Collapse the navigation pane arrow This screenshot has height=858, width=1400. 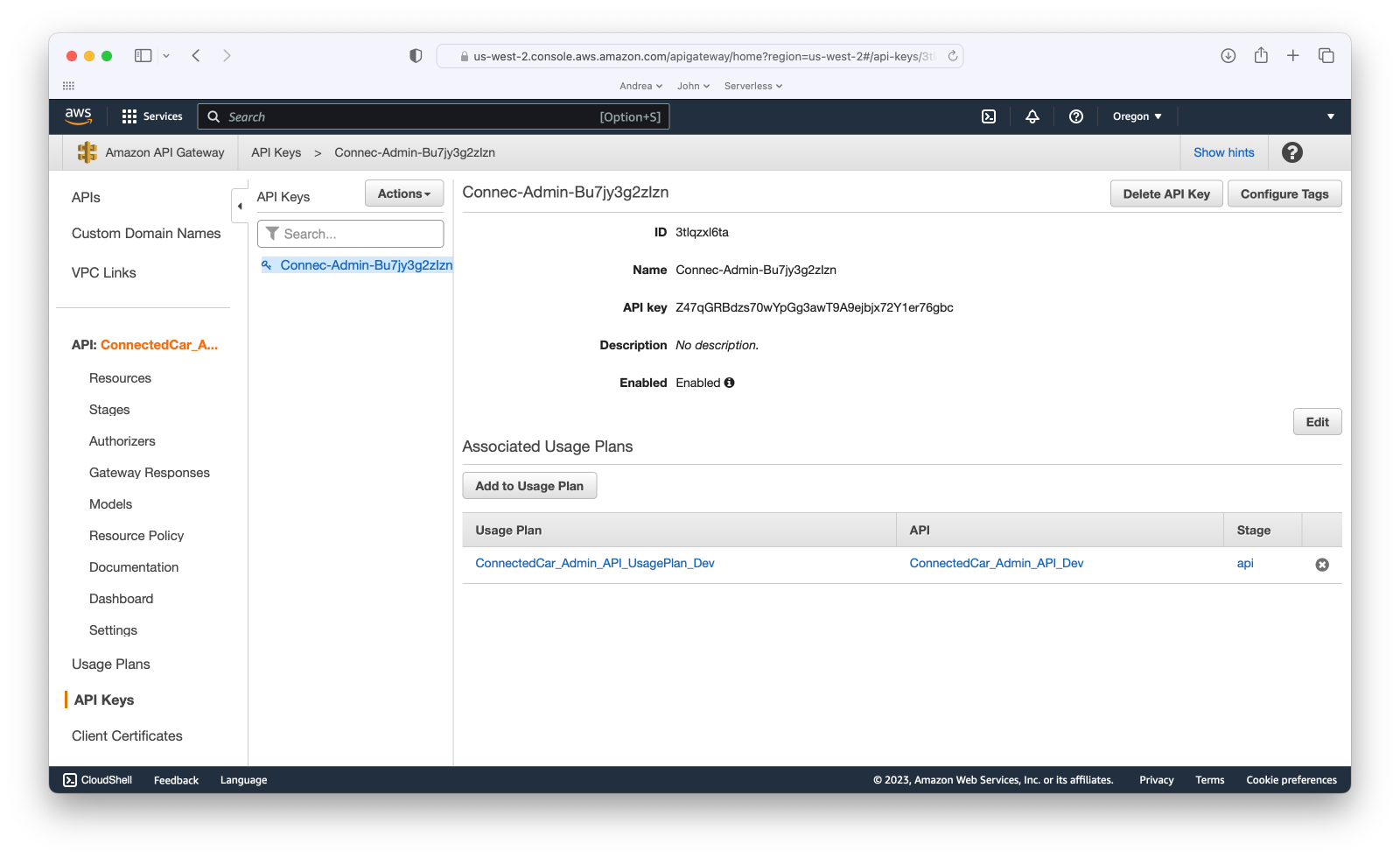(x=240, y=207)
